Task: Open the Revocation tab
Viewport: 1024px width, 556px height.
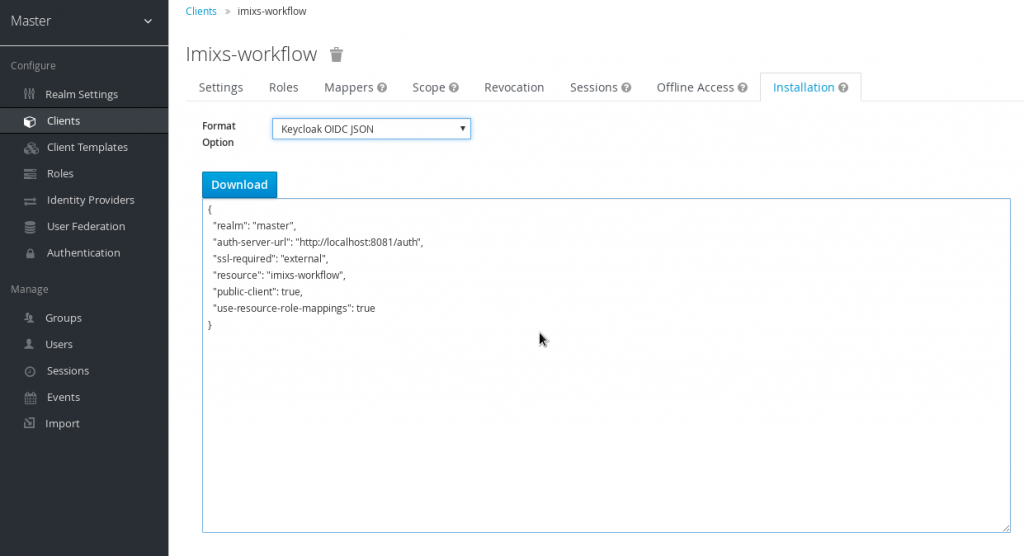Action: click(514, 88)
